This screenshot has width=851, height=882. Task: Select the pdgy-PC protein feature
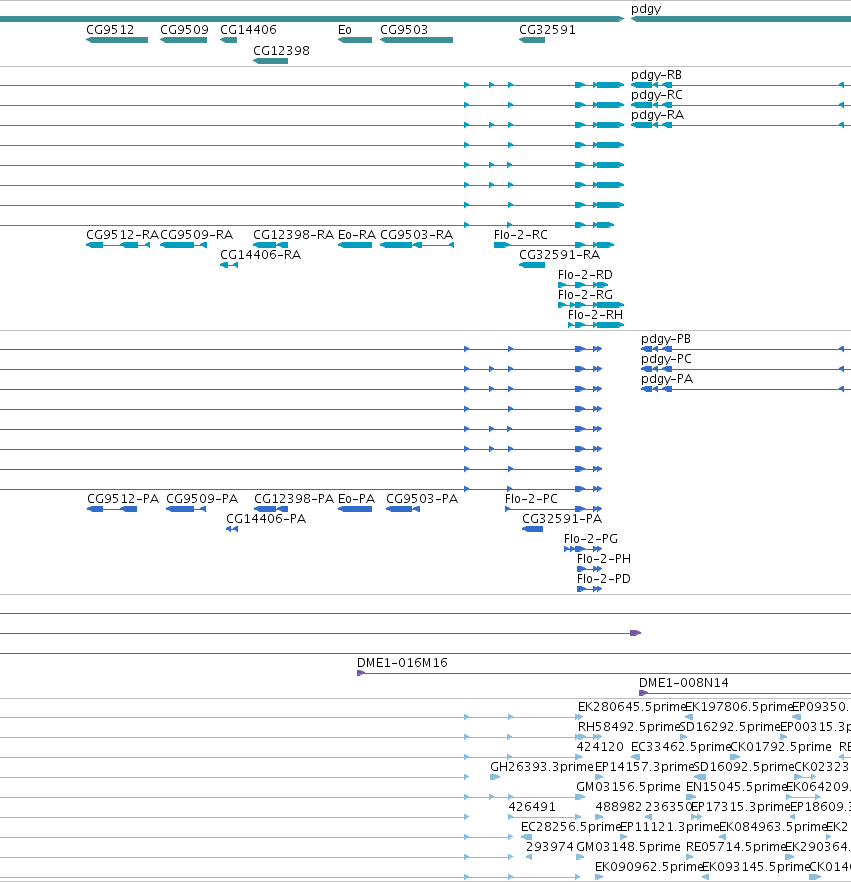coord(746,369)
